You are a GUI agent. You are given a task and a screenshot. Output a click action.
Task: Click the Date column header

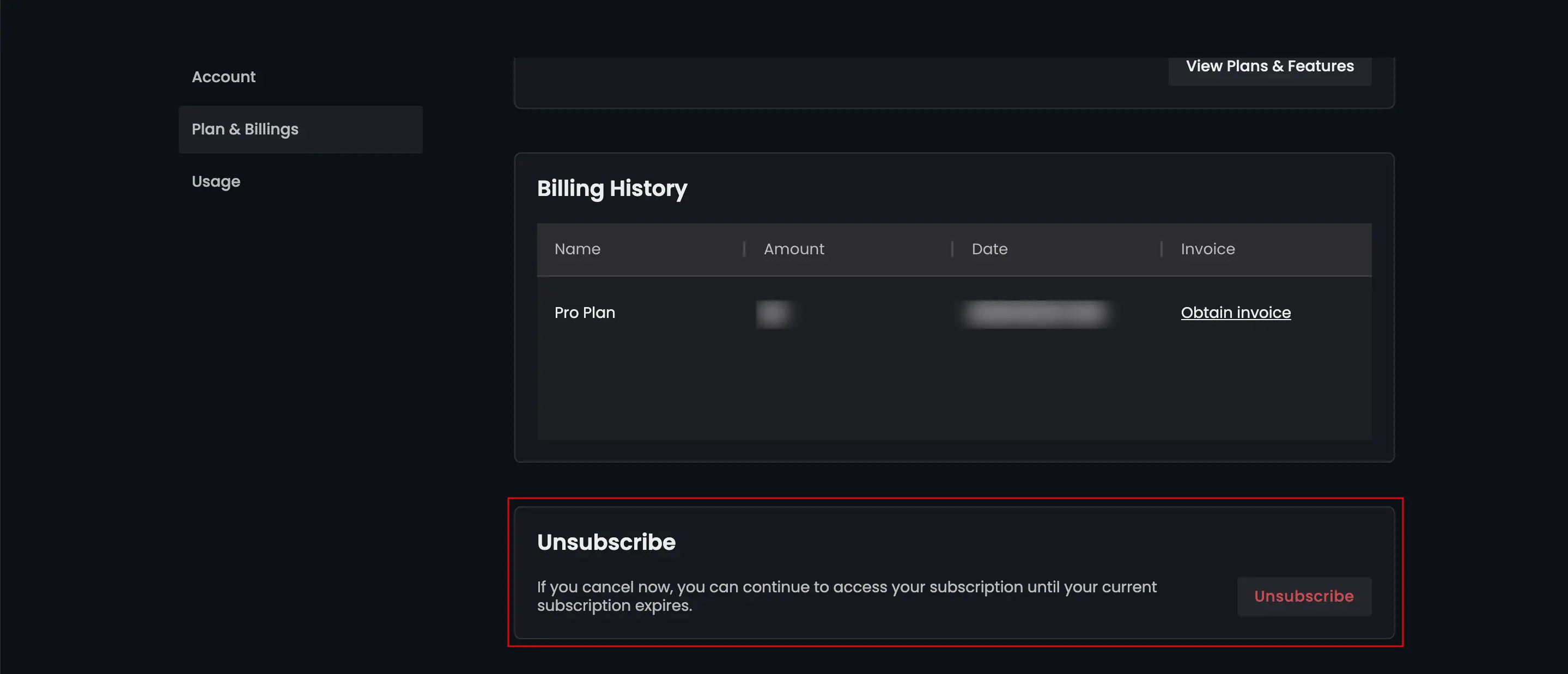pyautogui.click(x=990, y=249)
